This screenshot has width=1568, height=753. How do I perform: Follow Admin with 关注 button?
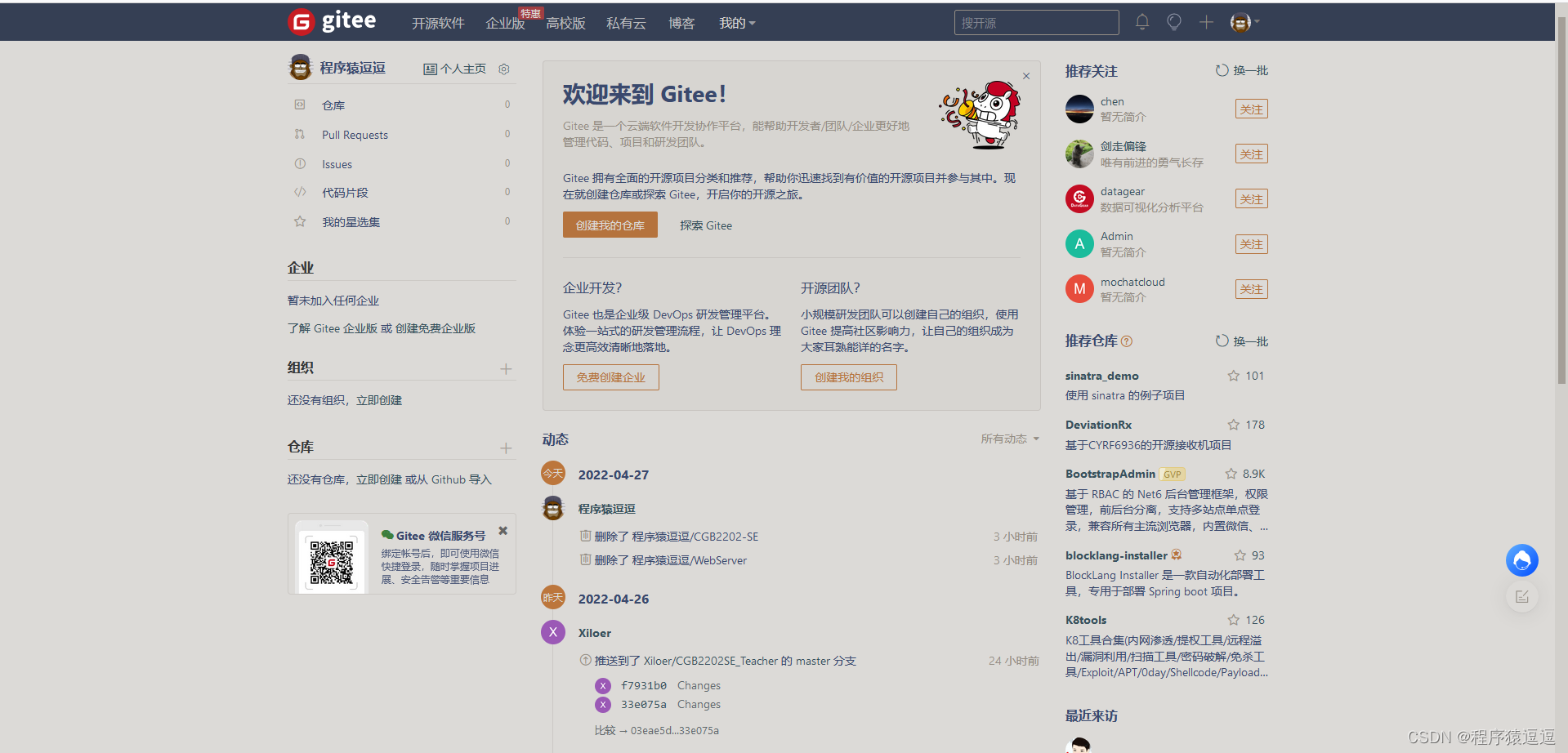coord(1251,244)
